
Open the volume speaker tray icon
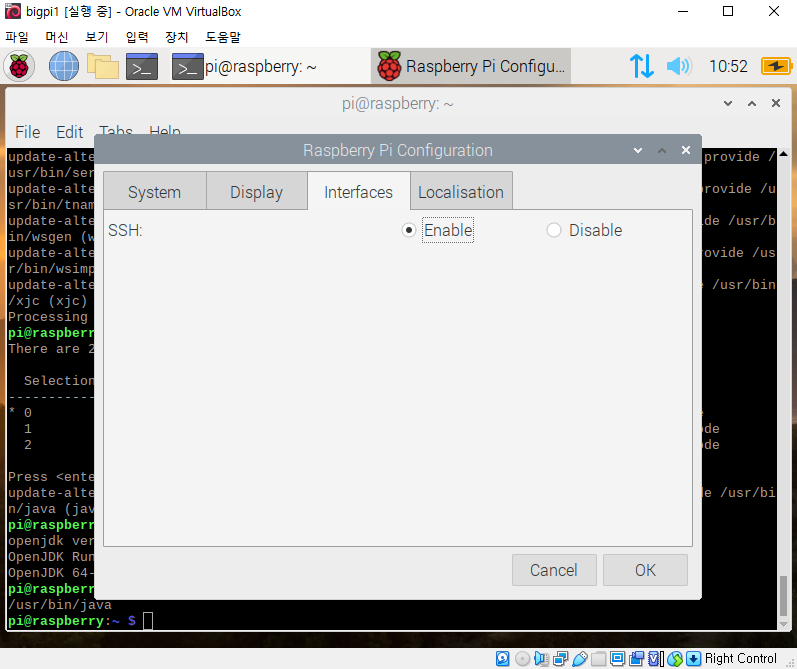679,66
